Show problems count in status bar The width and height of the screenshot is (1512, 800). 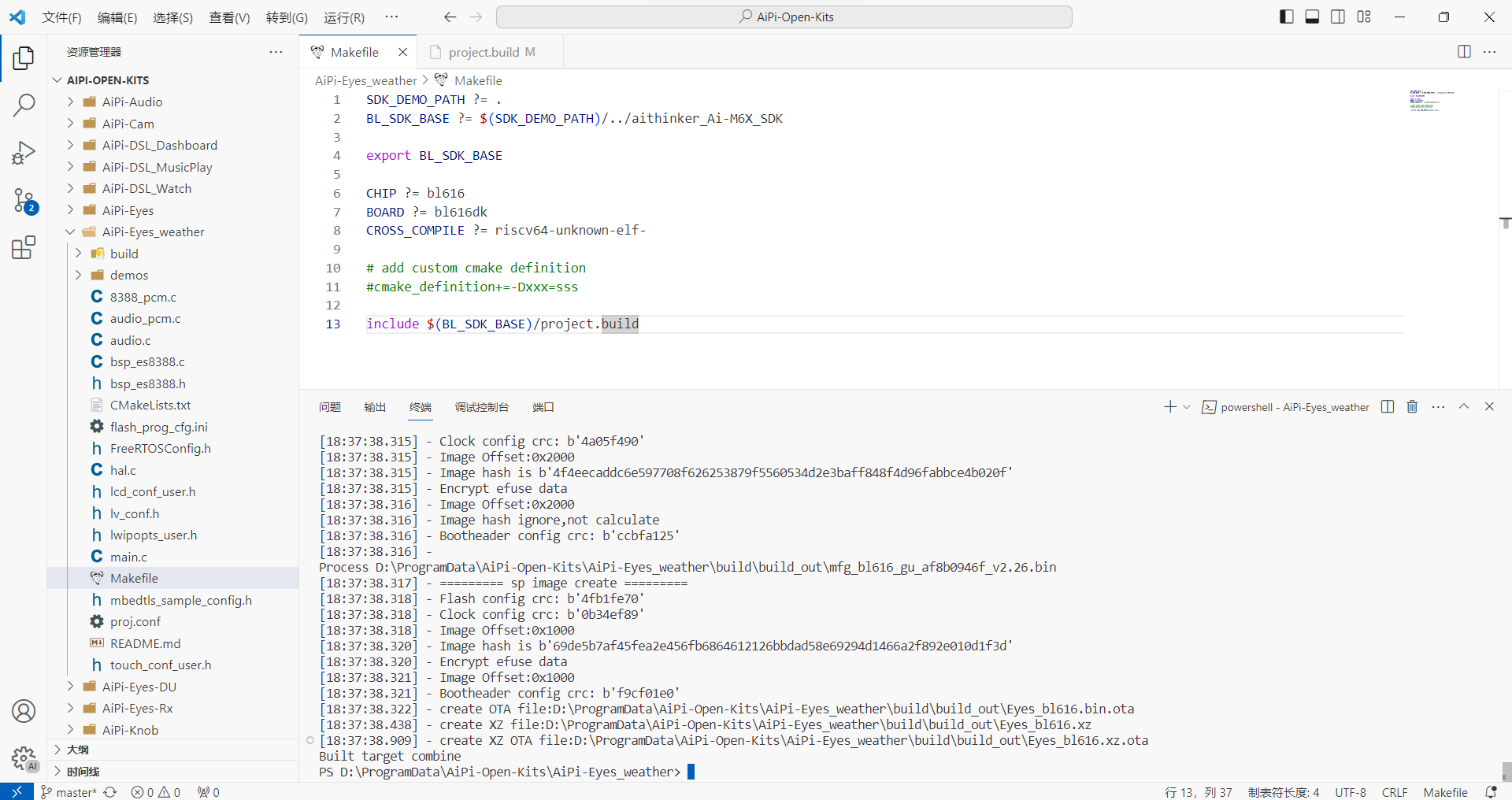pos(156,792)
